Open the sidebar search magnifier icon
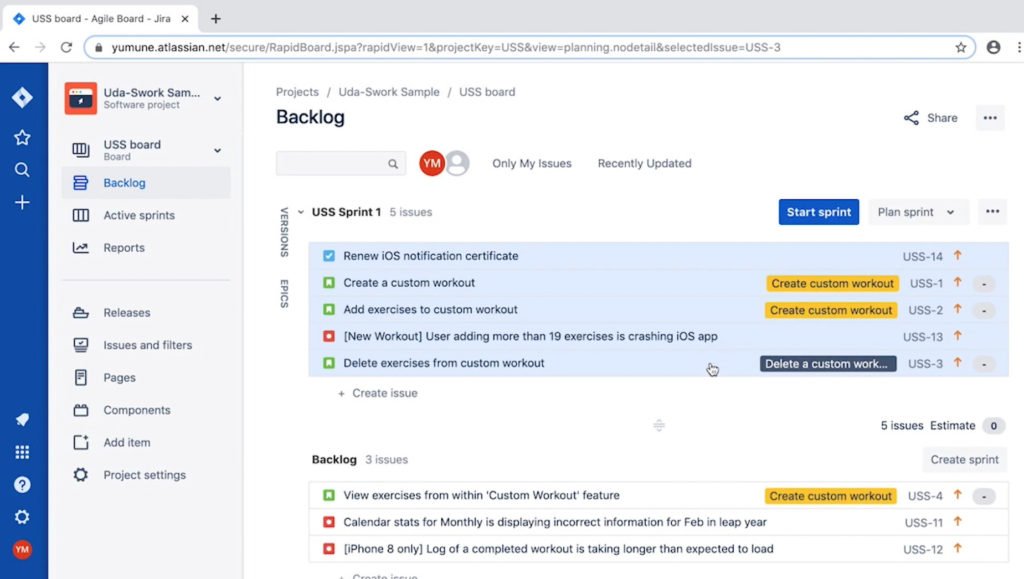The height and width of the screenshot is (579, 1024). pos(22,170)
